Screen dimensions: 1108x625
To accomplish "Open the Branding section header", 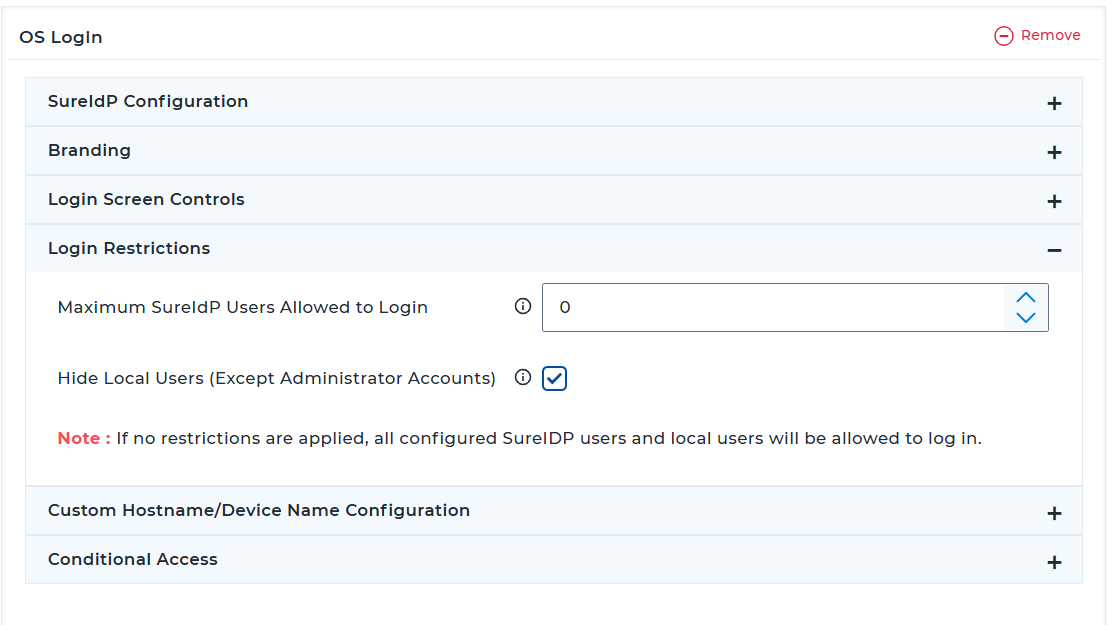I will point(89,150).
